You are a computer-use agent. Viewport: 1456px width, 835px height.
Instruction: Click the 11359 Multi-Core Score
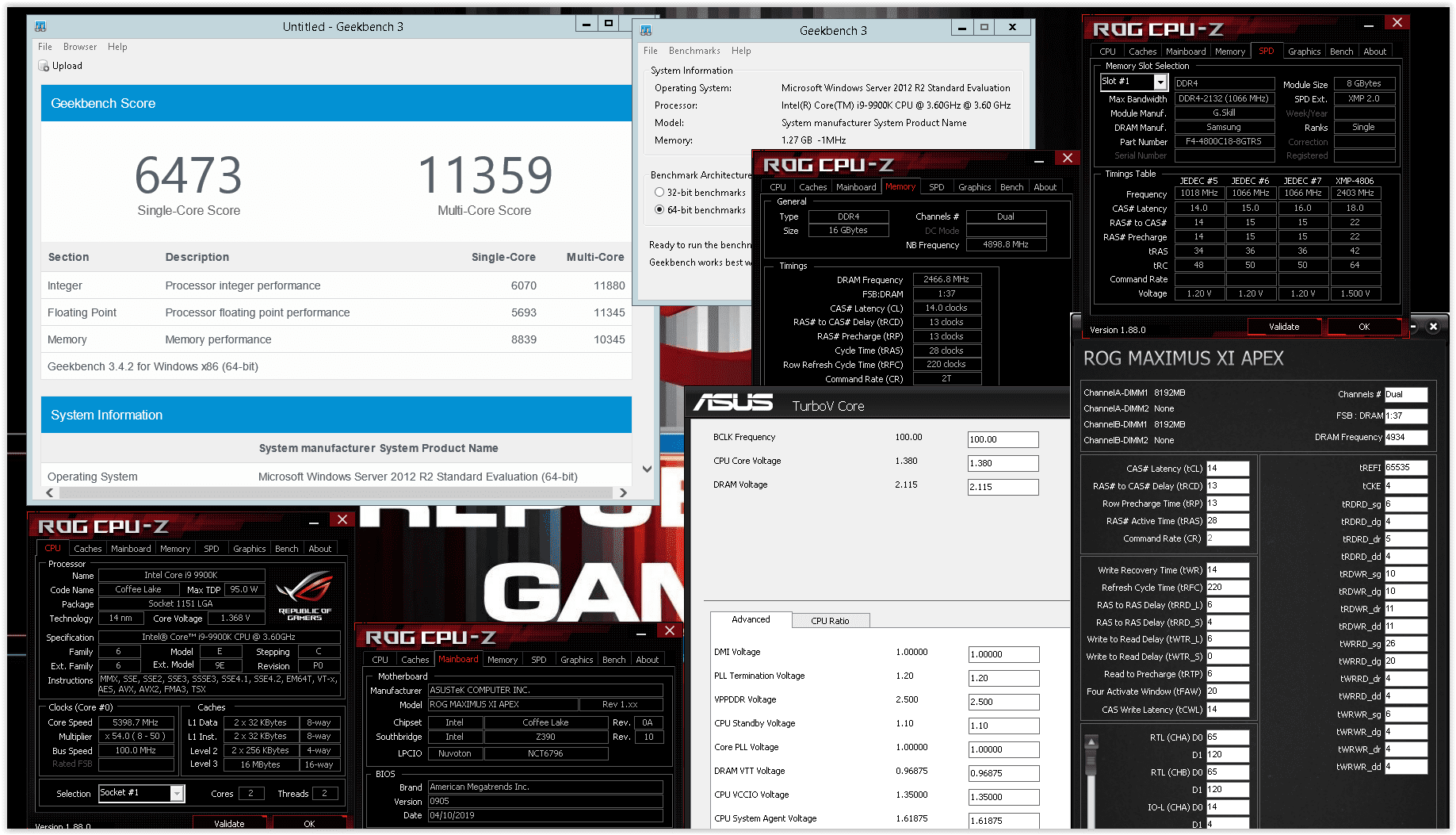tap(484, 175)
